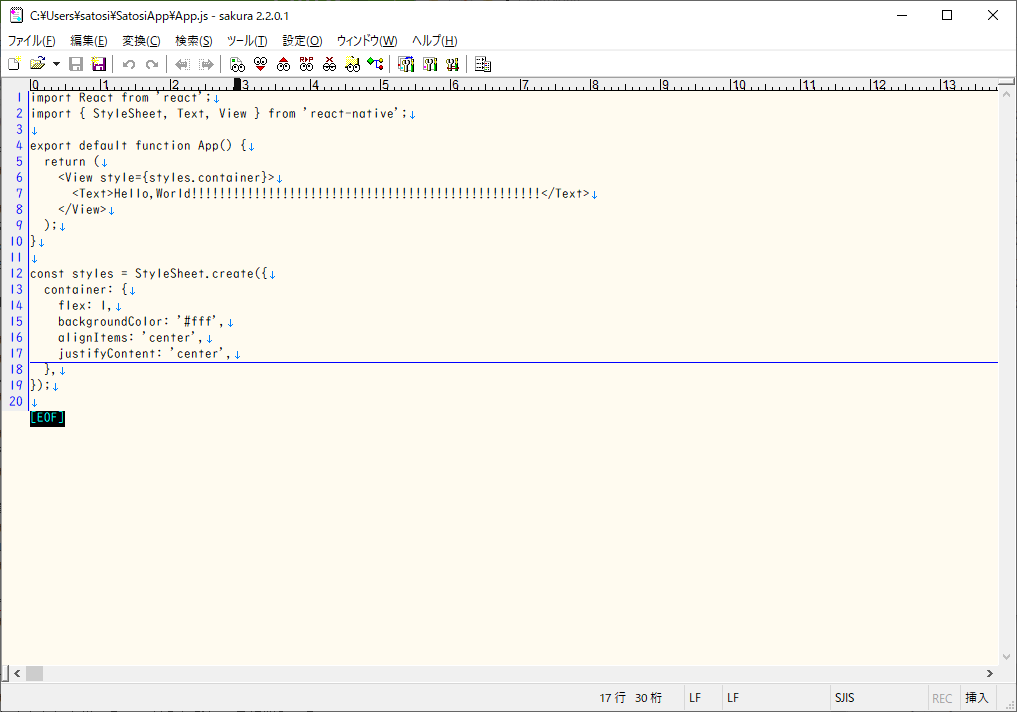
Task: Open Grep with the folder-and-binoculars icon
Action: [x=352, y=64]
